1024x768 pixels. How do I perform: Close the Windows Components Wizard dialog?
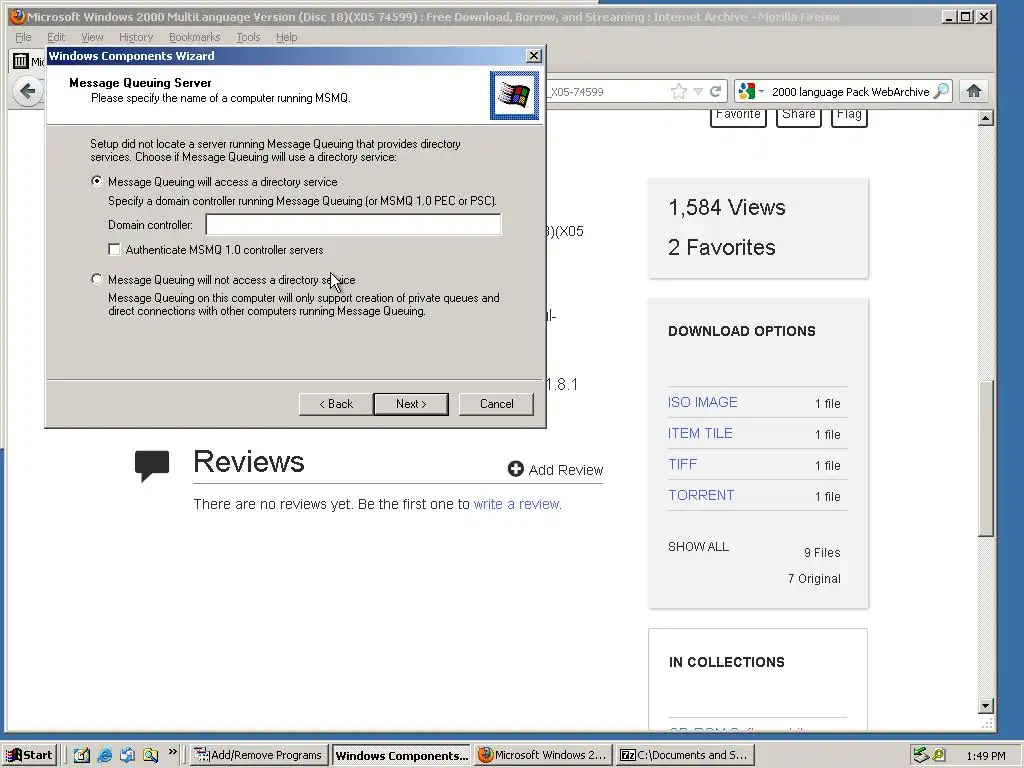(534, 56)
